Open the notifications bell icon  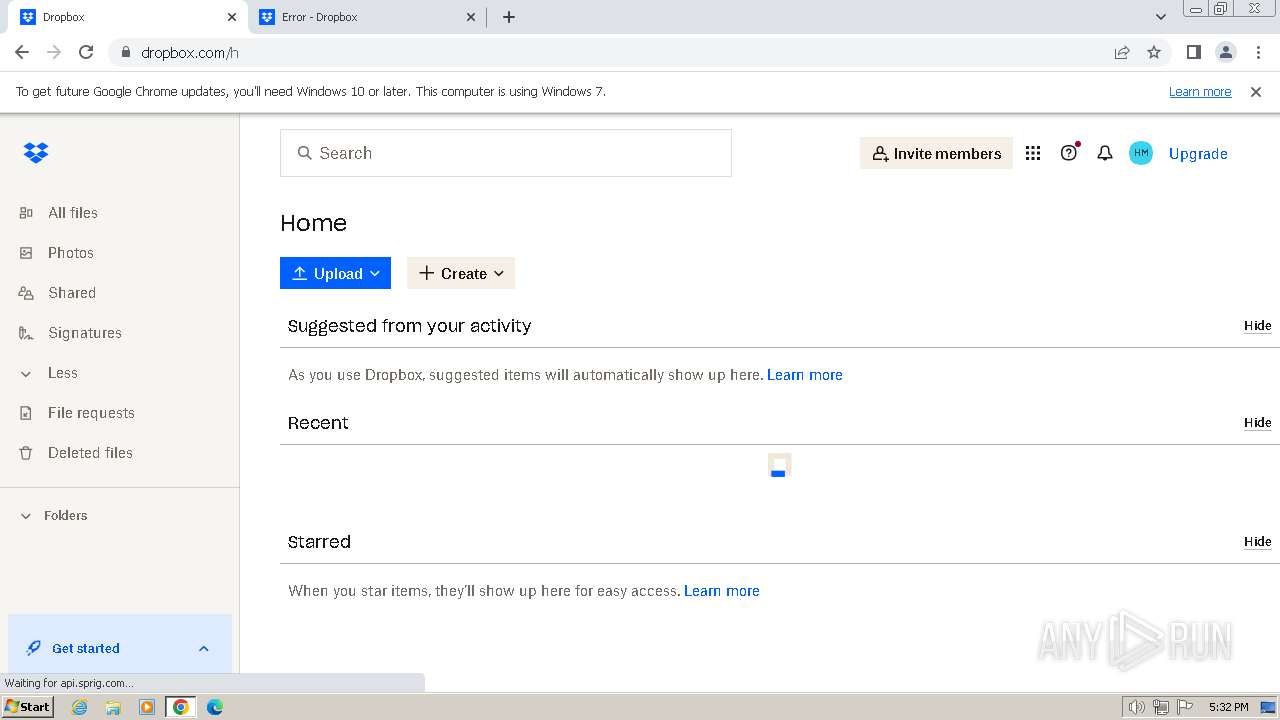tap(1105, 153)
